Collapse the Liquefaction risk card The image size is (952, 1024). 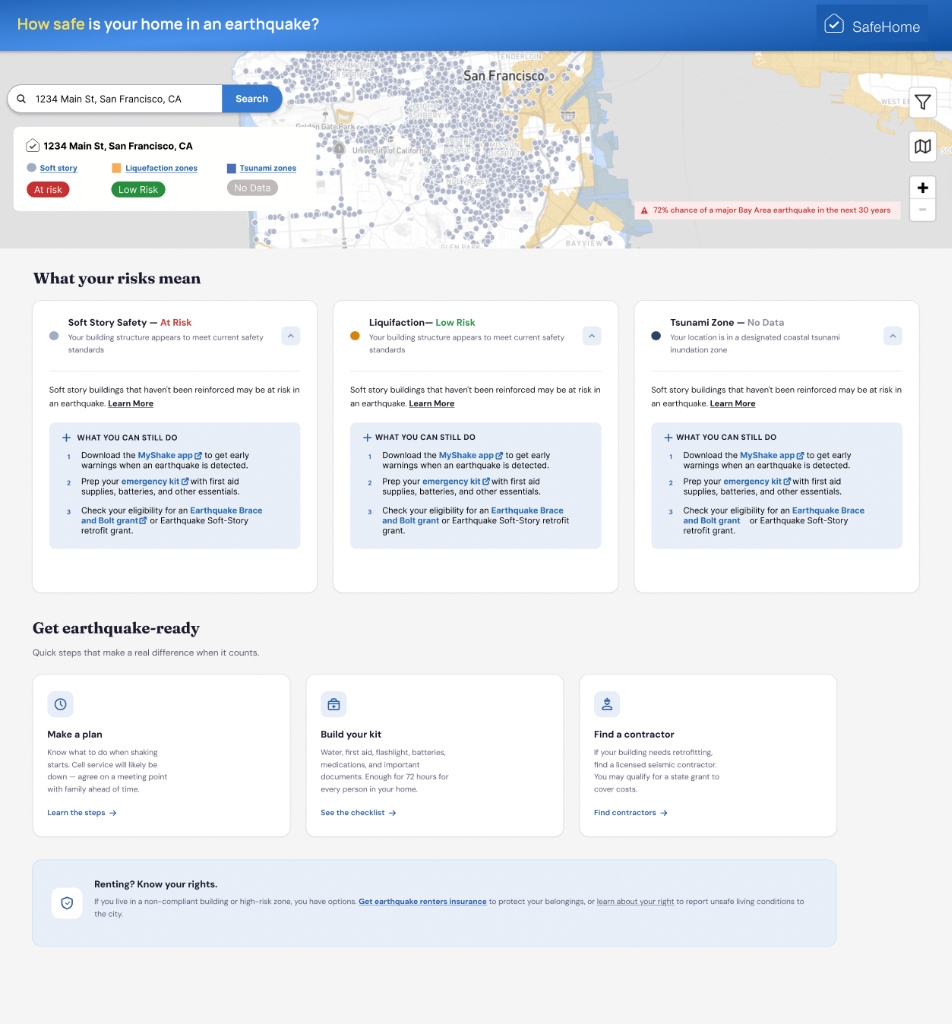[x=591, y=335]
